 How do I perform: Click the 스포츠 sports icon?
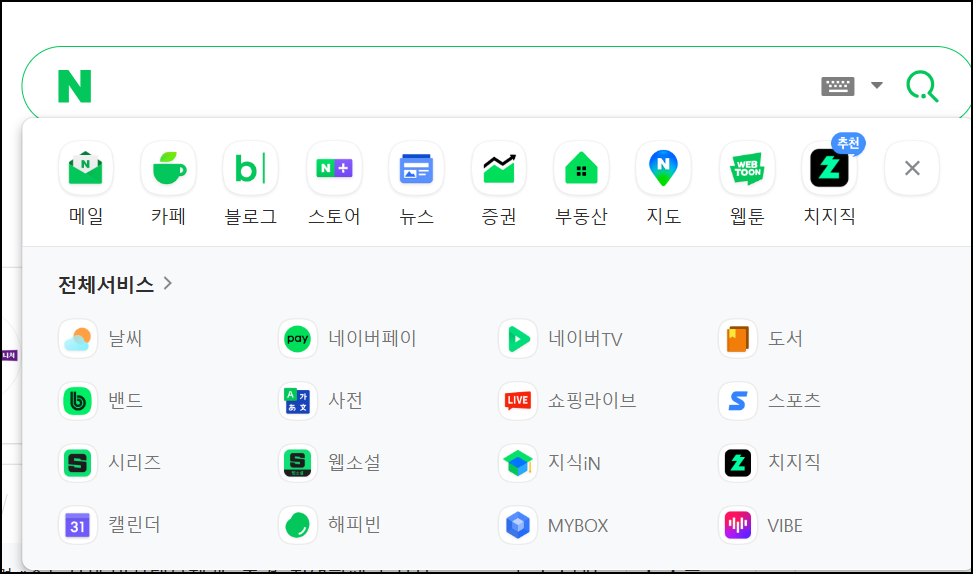[738, 401]
